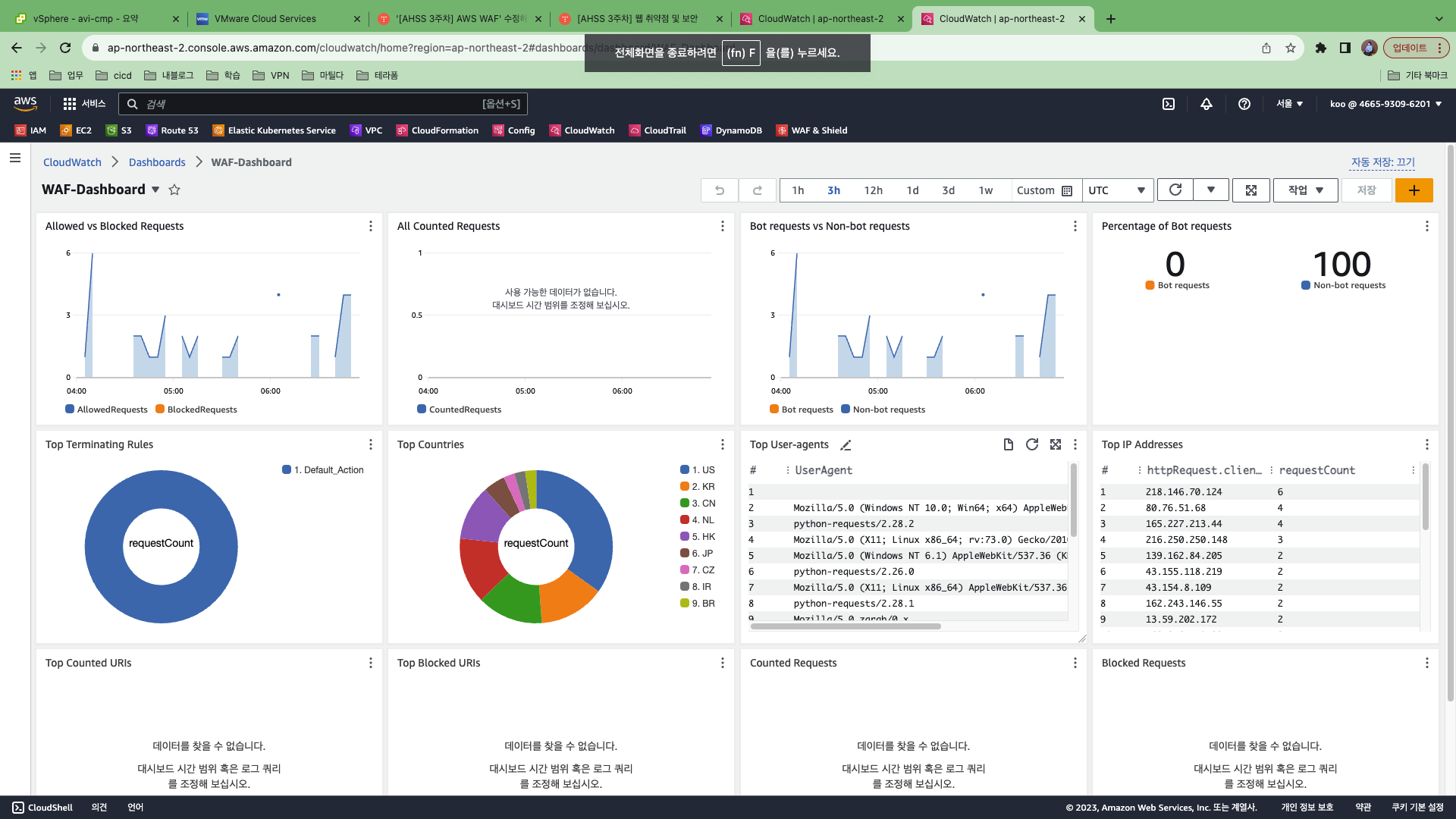The image size is (1456, 819).
Task: Refresh the Top User-agents widget
Action: [x=1031, y=445]
